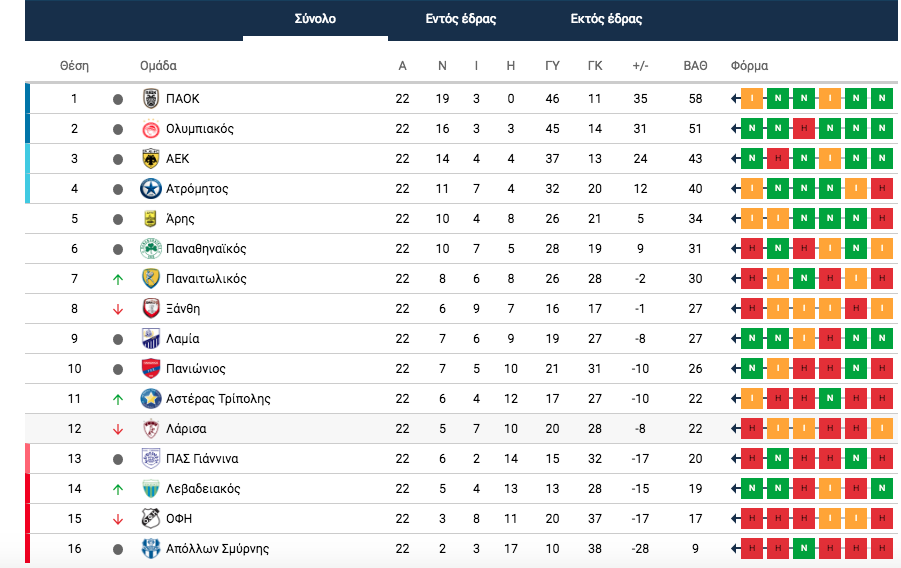Click the Ατρόμητος star logo
This screenshot has height=568, width=901.
click(151, 189)
